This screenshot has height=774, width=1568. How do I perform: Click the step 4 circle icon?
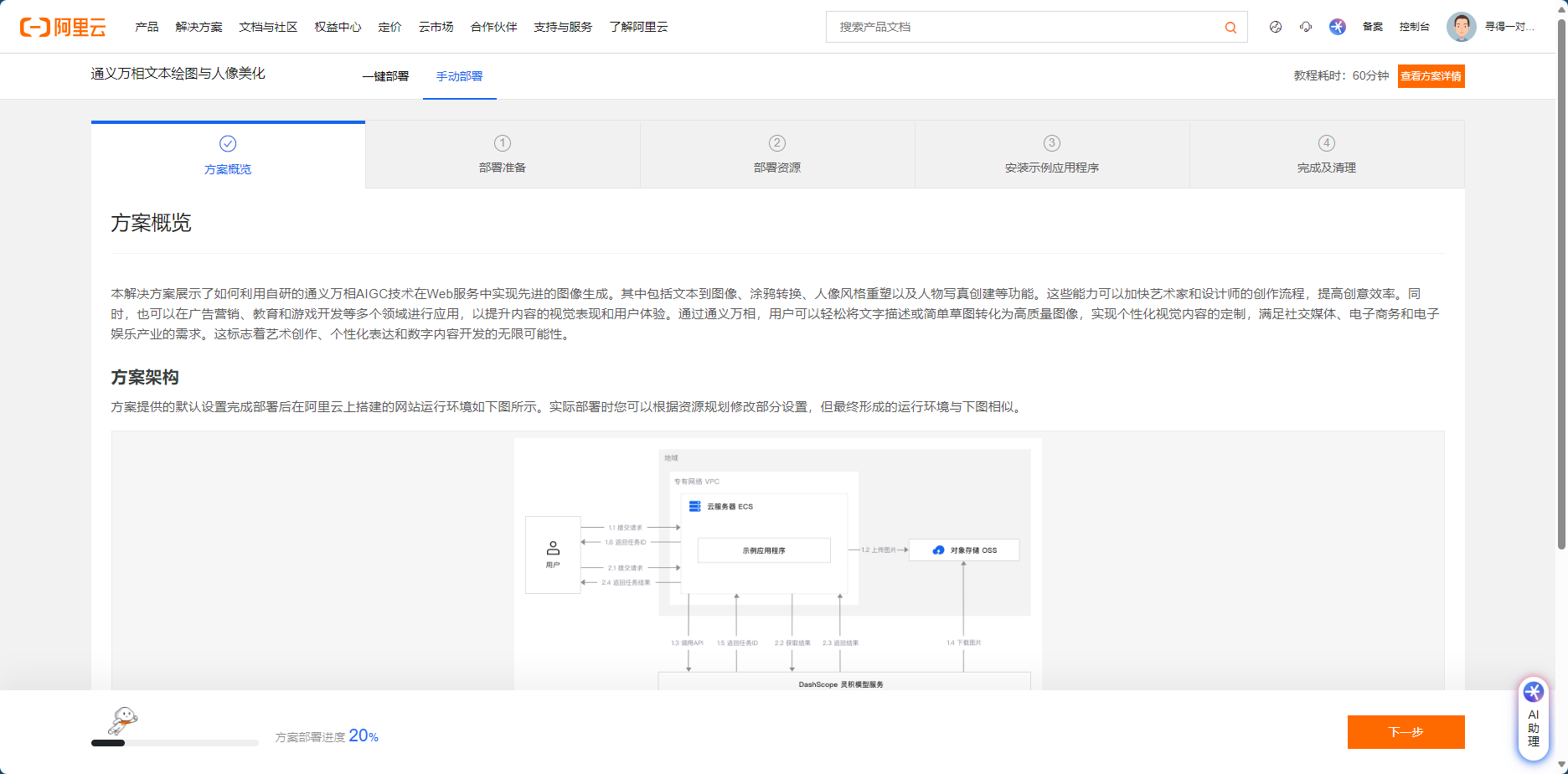(1327, 142)
